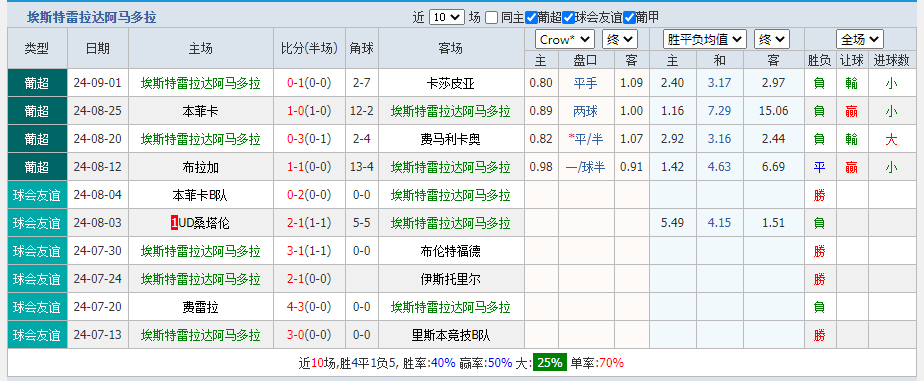Open the 布拉加 team link
The image size is (924, 381).
pos(200,167)
